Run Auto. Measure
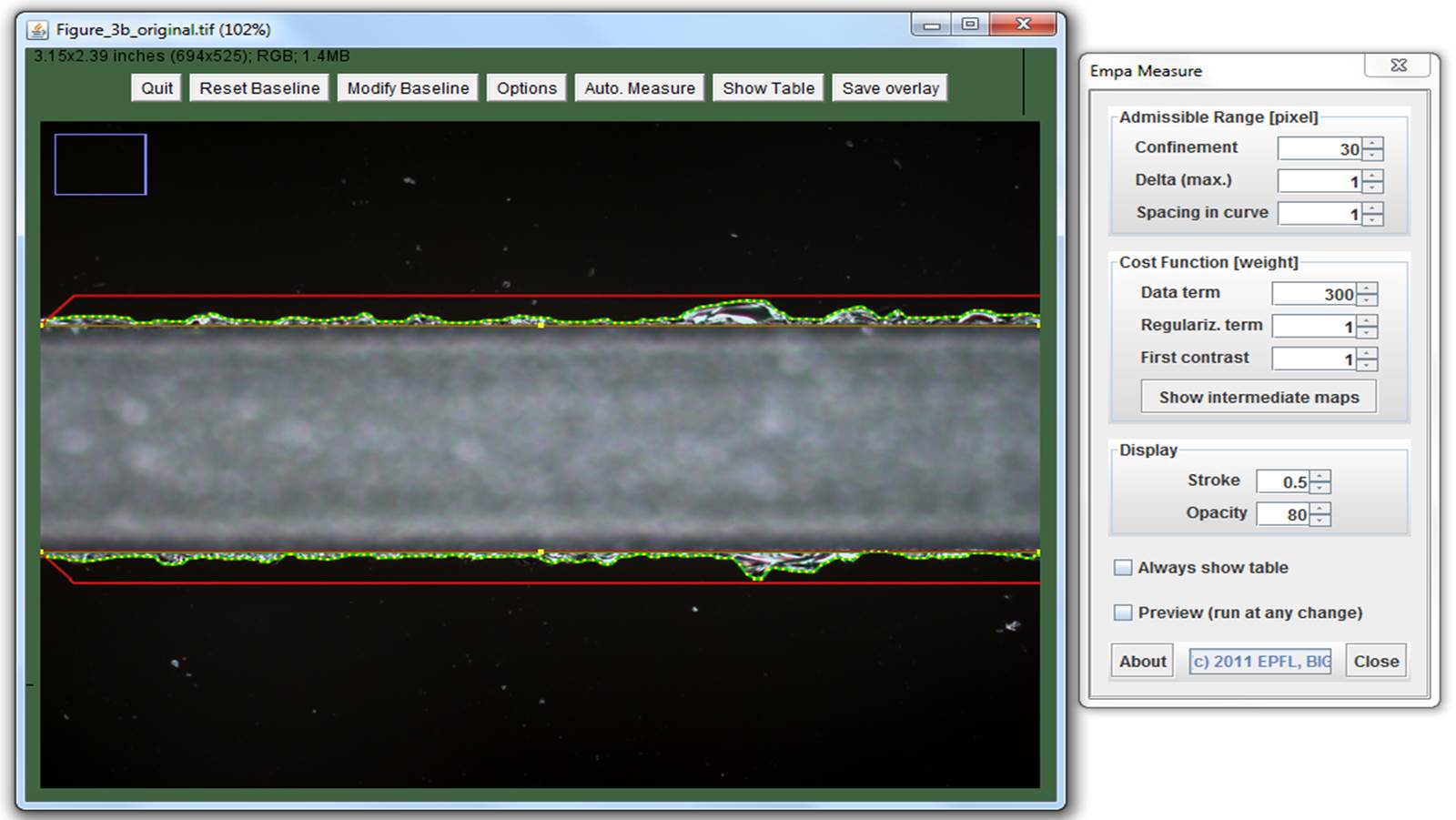 tap(639, 88)
